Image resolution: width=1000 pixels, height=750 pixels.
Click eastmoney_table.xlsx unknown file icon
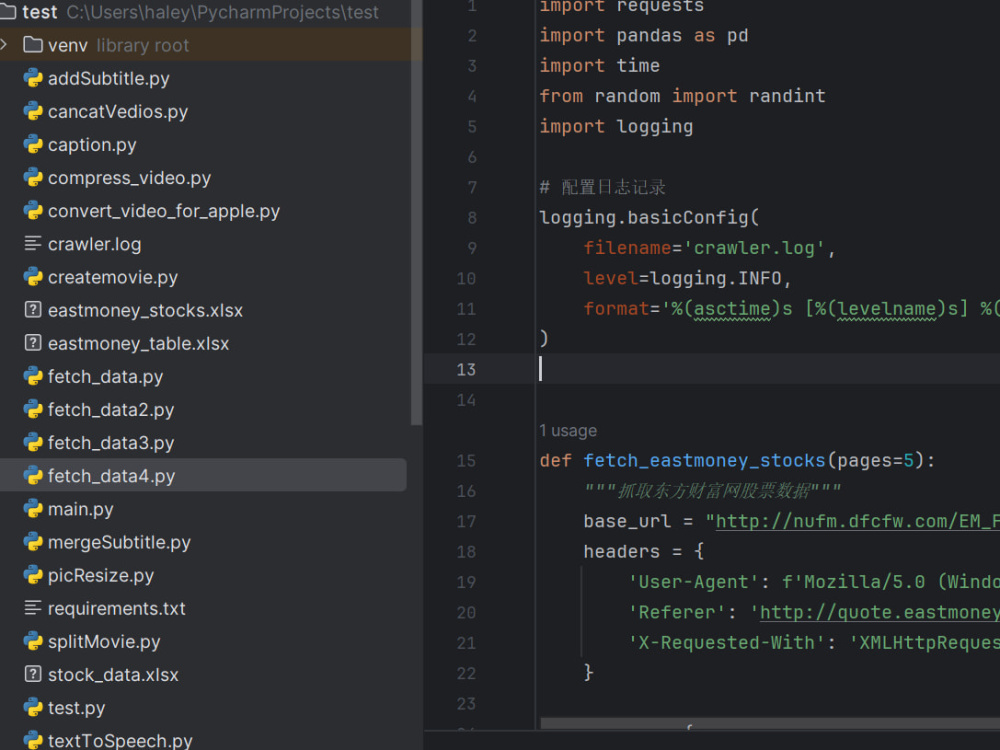click(33, 343)
